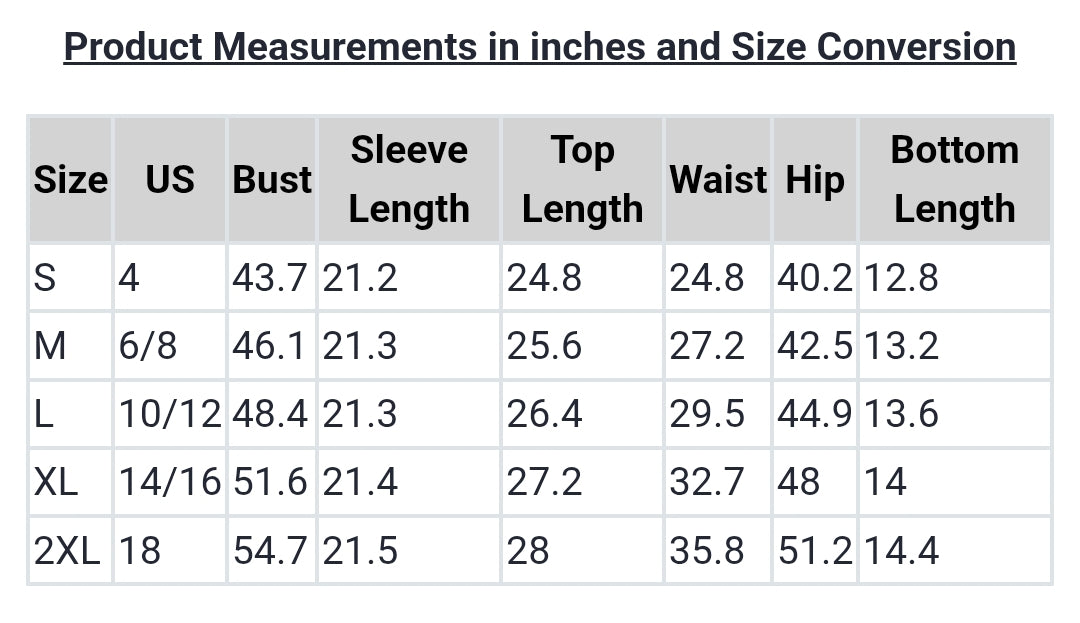Select the Hip column header
The width and height of the screenshot is (1080, 623).
(814, 180)
